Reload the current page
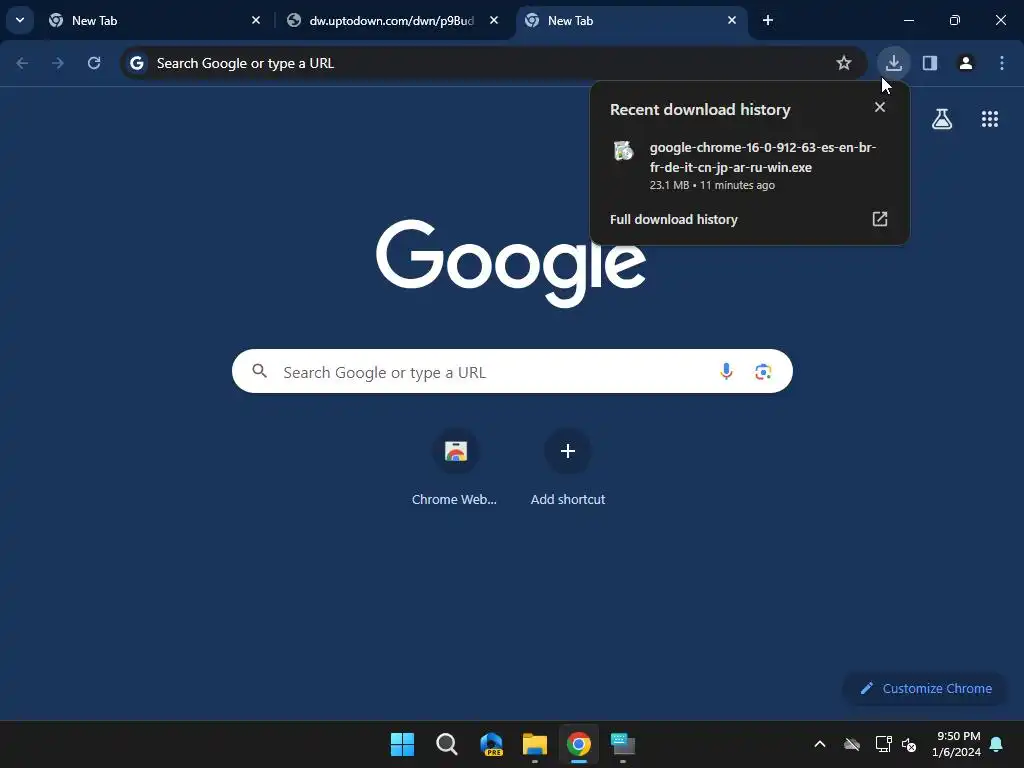This screenshot has height=768, width=1024. [x=94, y=63]
